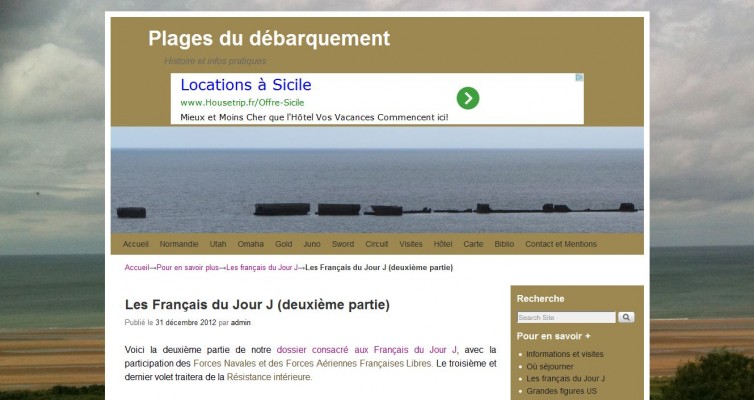This screenshot has height=400, width=754.
Task: Click the Pour en savoir plus breadcrumb
Action: (188, 267)
